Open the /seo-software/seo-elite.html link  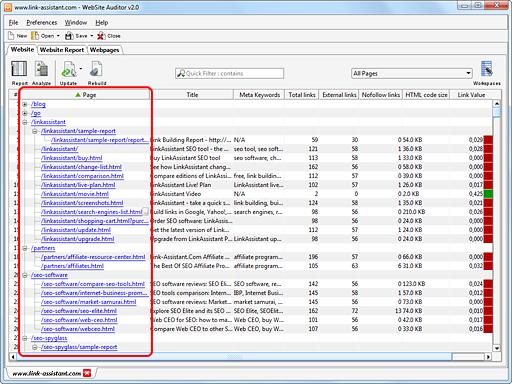tap(79, 311)
